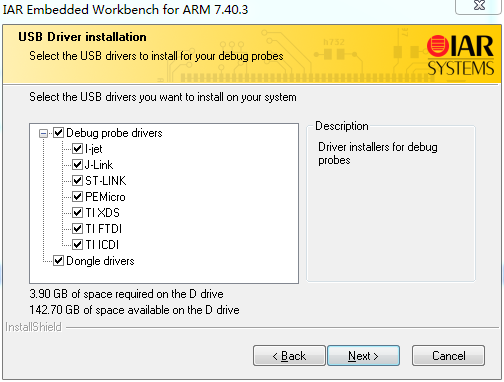Click the IAR Systems logo
The height and width of the screenshot is (382, 504).
(x=460, y=55)
